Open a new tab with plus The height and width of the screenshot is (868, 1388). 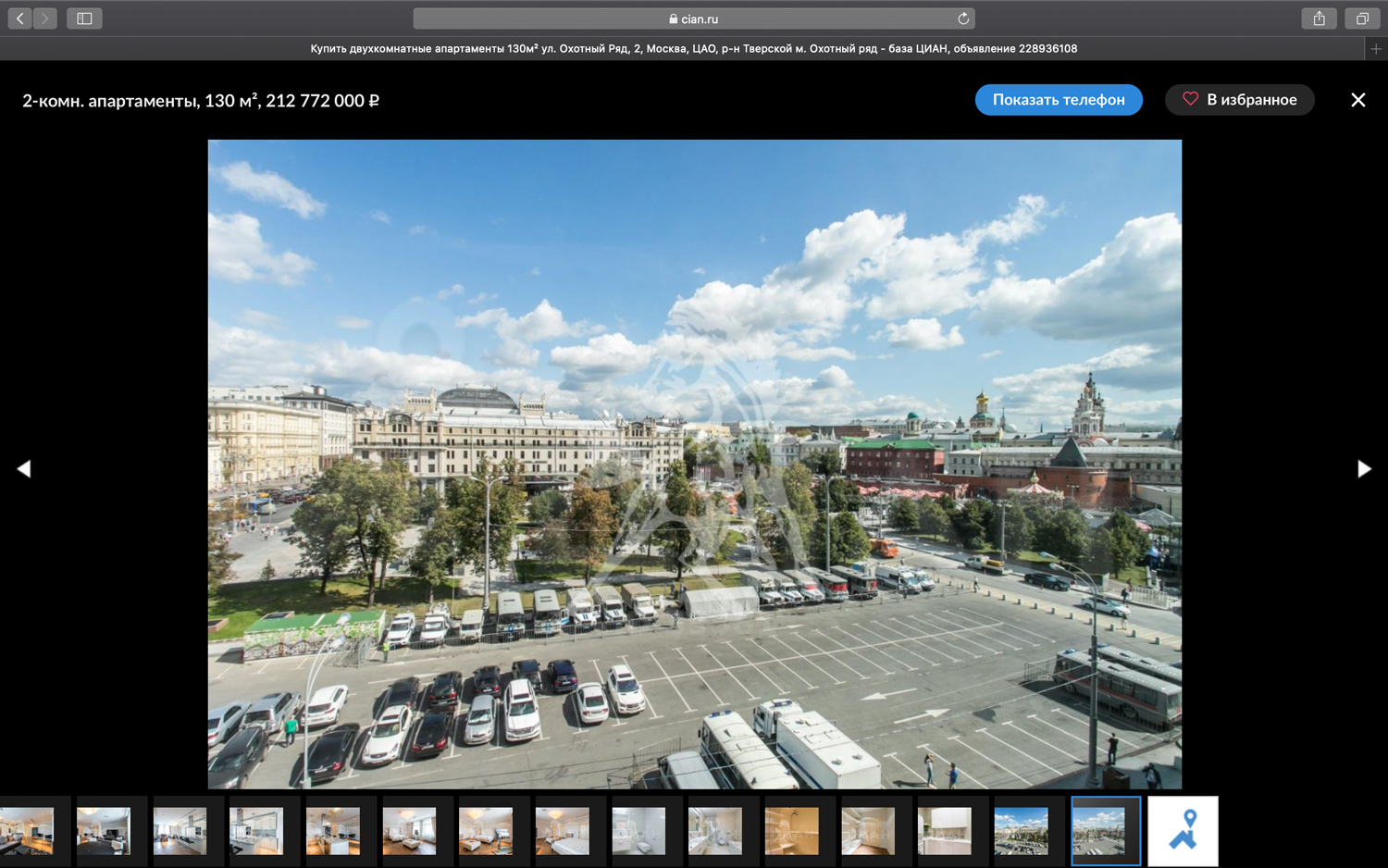point(1376,49)
